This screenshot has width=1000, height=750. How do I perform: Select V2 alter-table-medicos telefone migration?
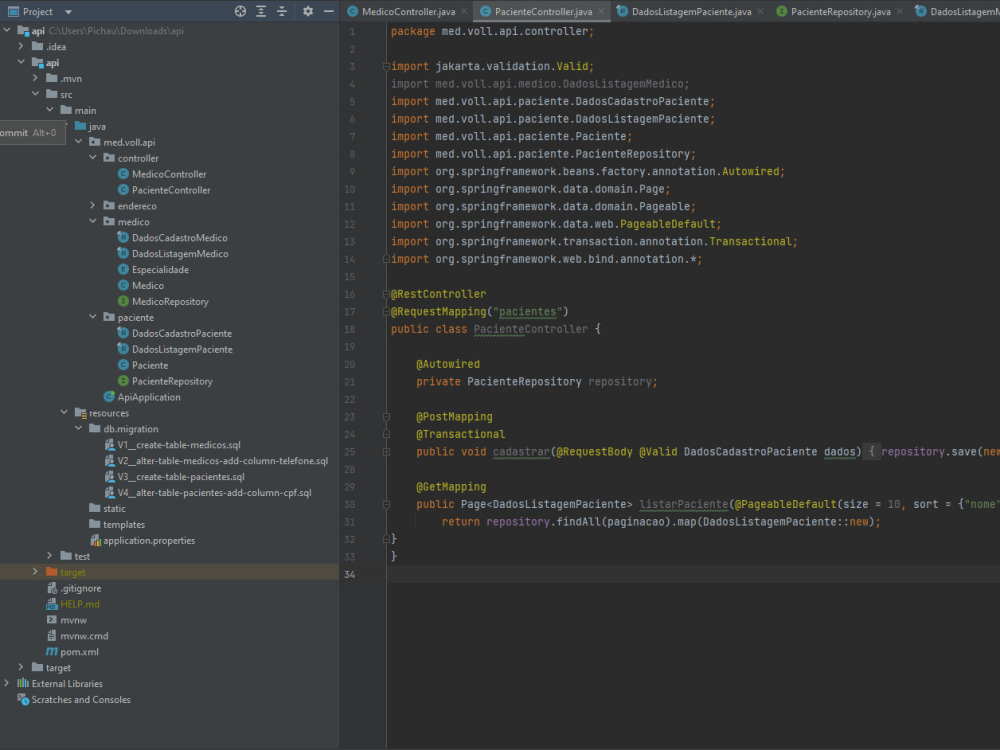click(223, 461)
